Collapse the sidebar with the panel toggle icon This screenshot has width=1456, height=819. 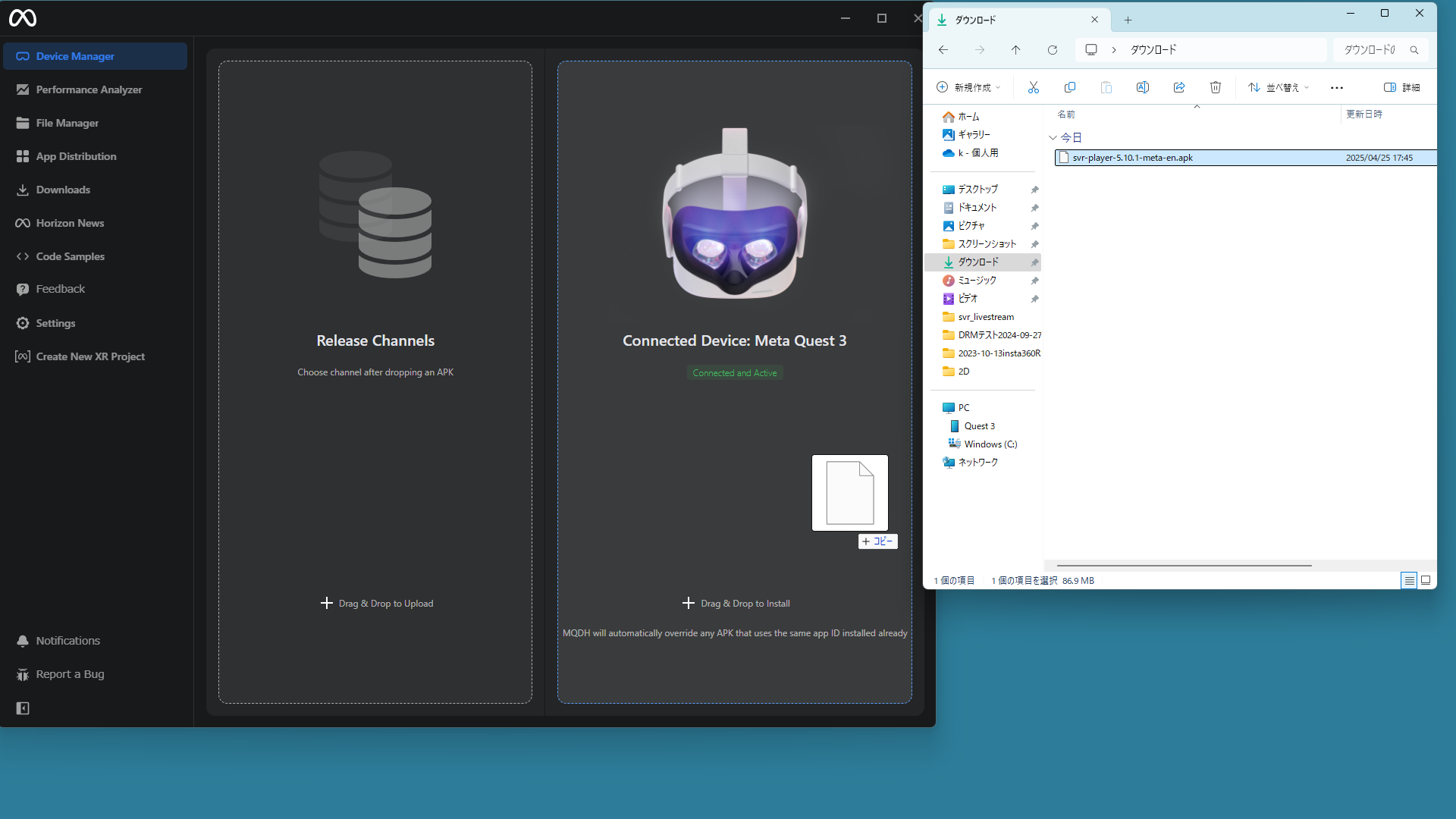pos(23,708)
